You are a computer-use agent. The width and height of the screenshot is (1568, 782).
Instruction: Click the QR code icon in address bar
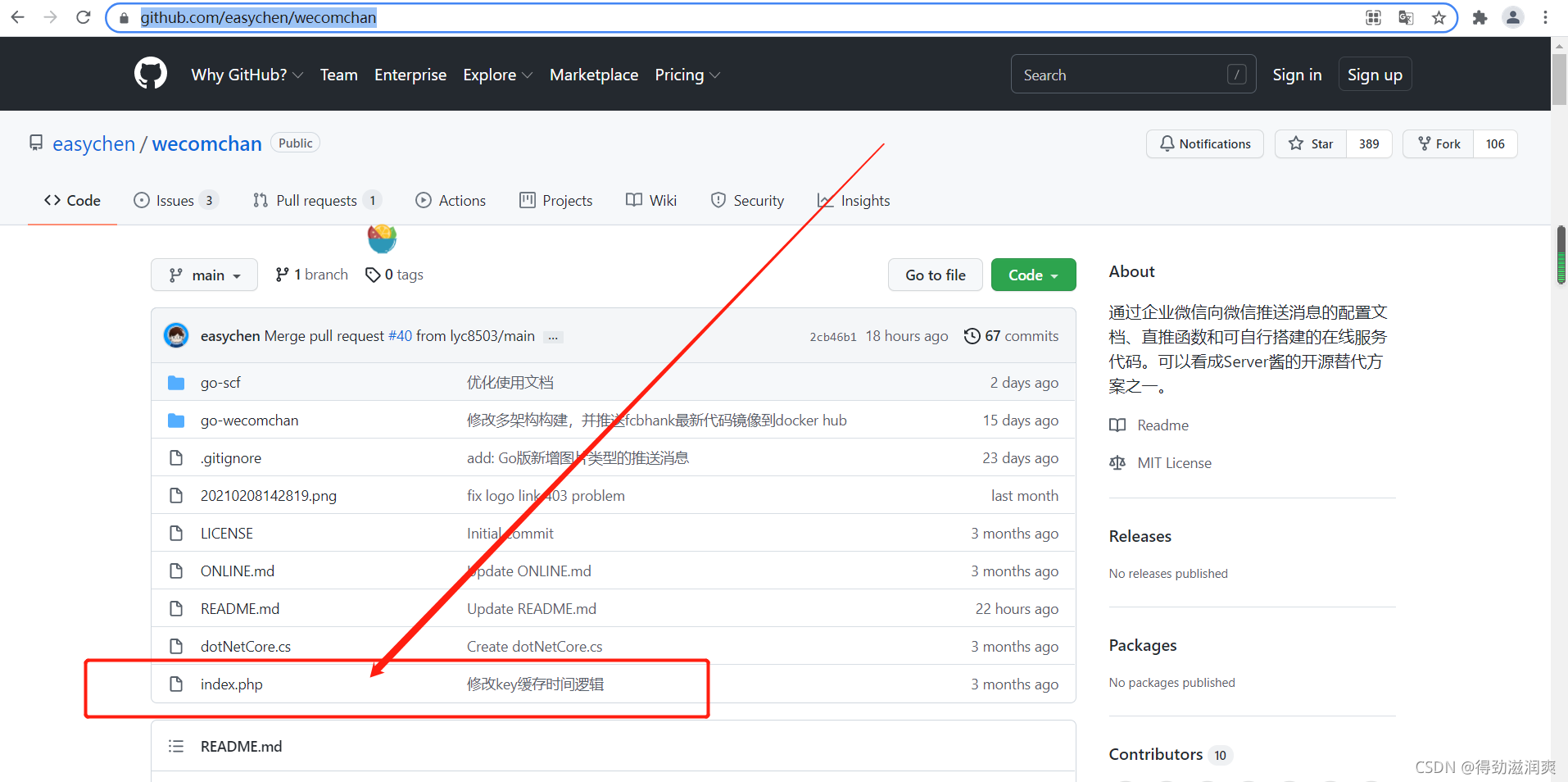1374,17
